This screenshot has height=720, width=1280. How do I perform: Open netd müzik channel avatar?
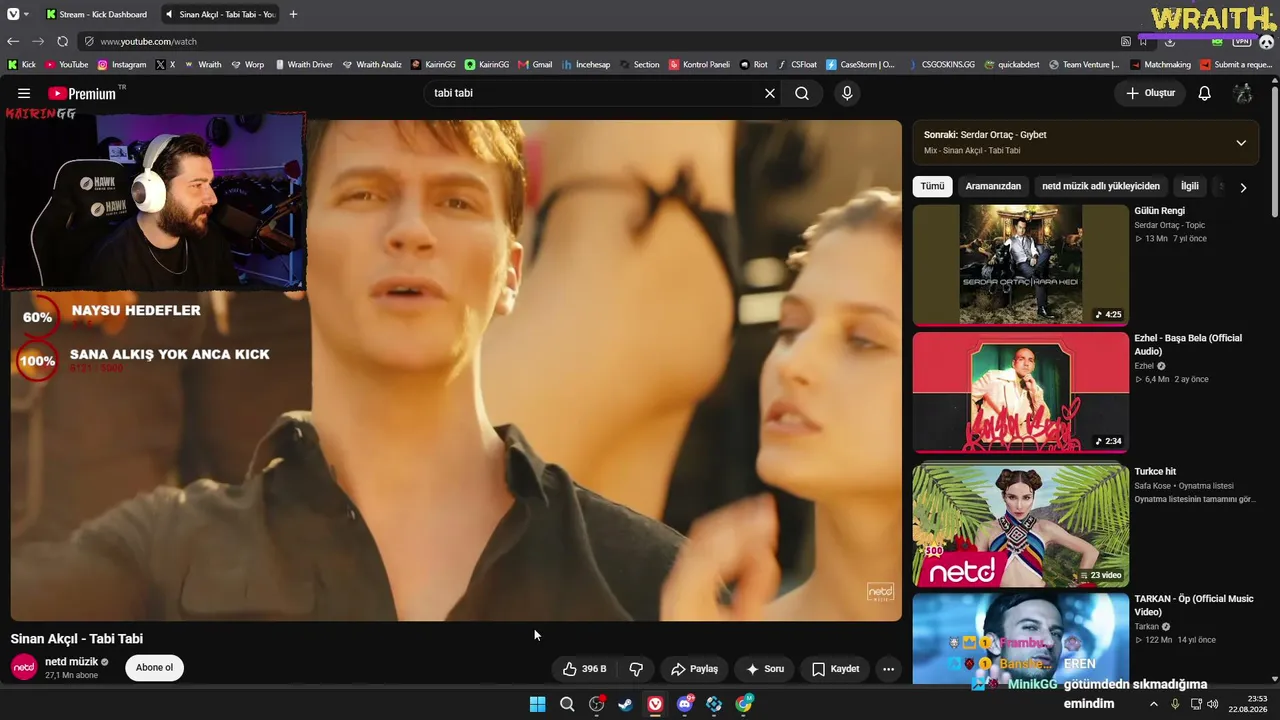pos(24,667)
